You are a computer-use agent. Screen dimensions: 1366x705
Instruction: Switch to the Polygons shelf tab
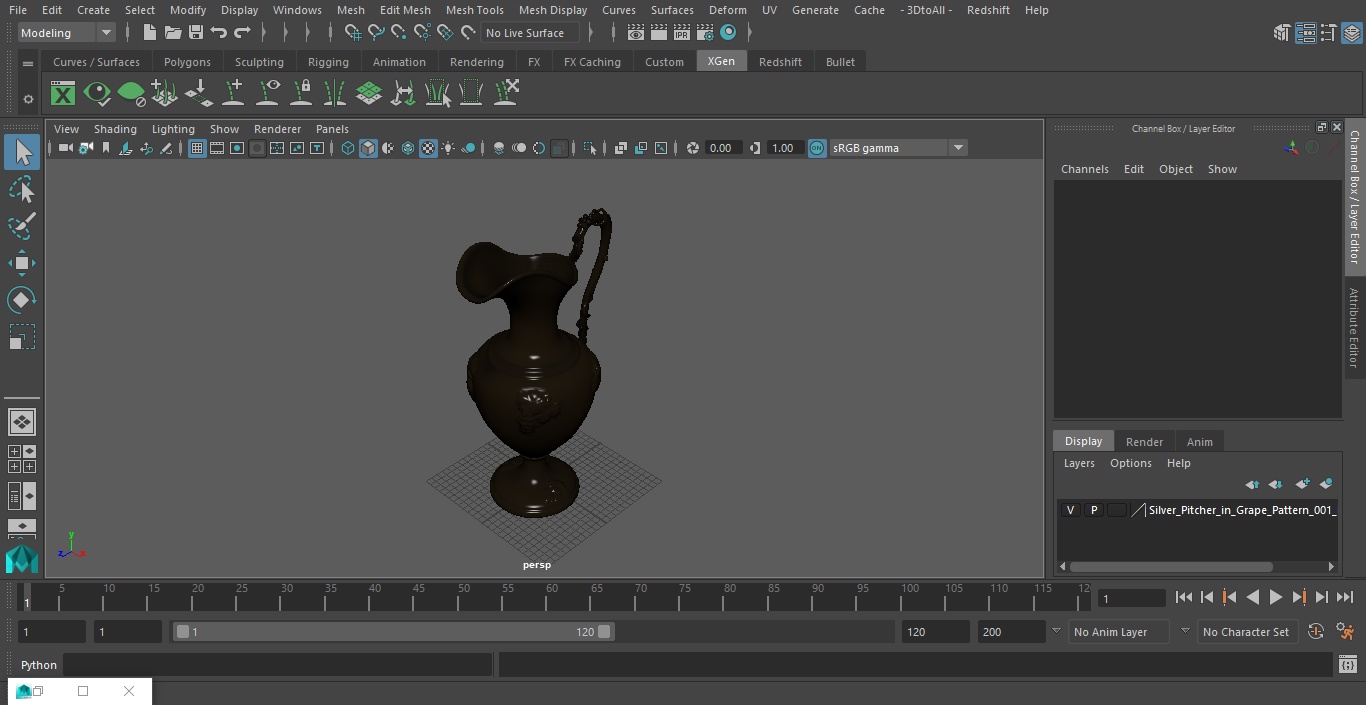point(187,62)
